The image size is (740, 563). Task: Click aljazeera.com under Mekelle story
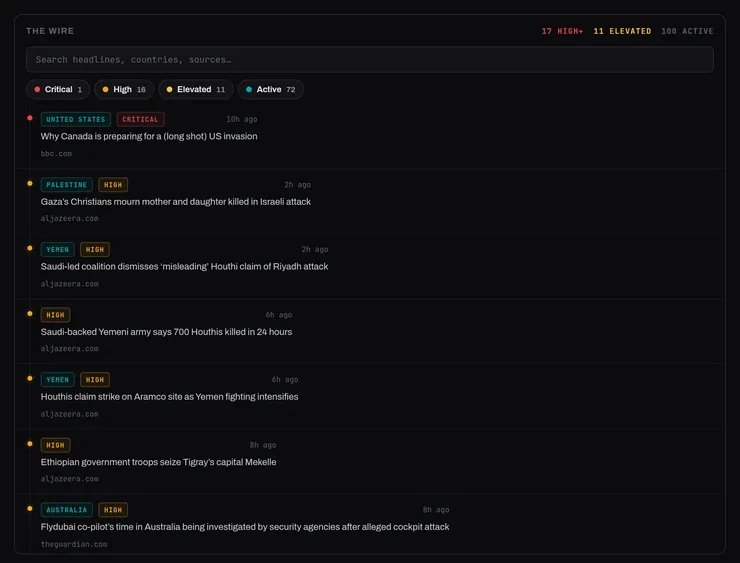pyautogui.click(x=69, y=479)
